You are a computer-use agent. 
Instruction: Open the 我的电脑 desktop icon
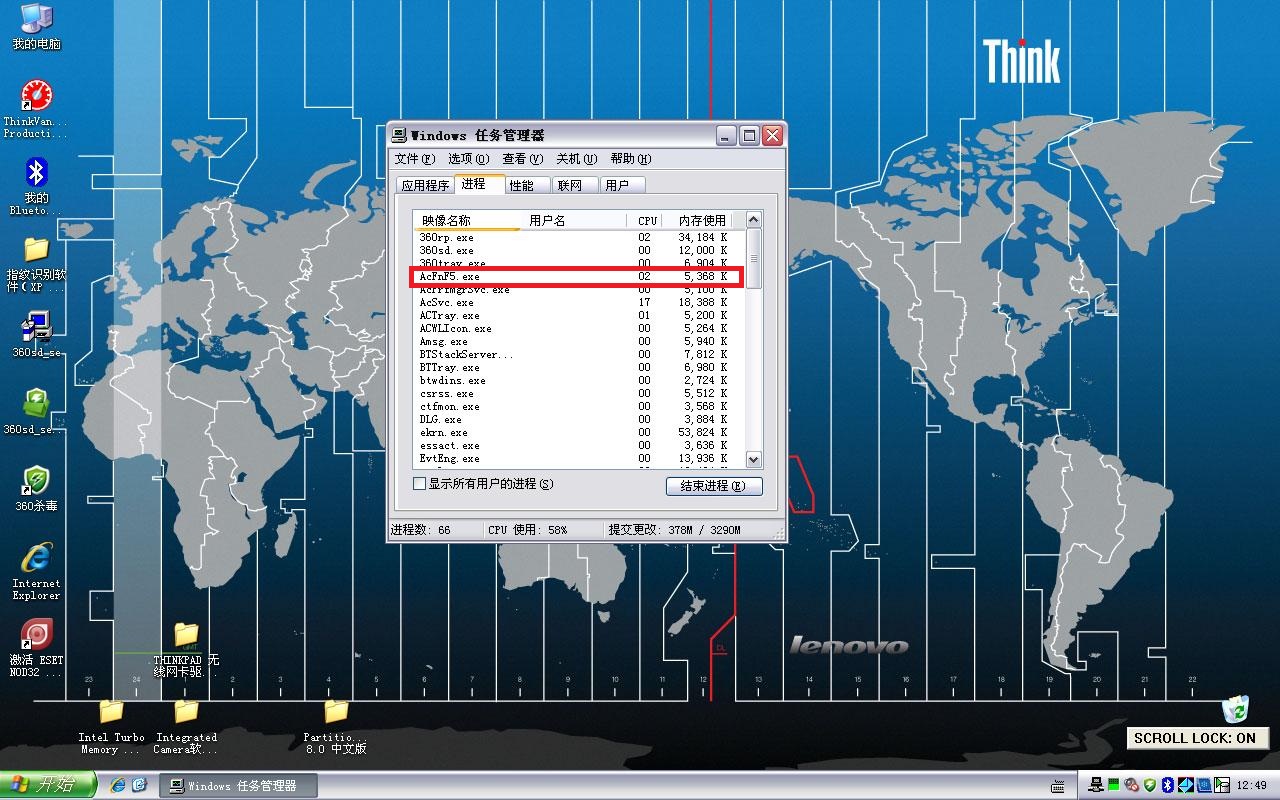36,19
